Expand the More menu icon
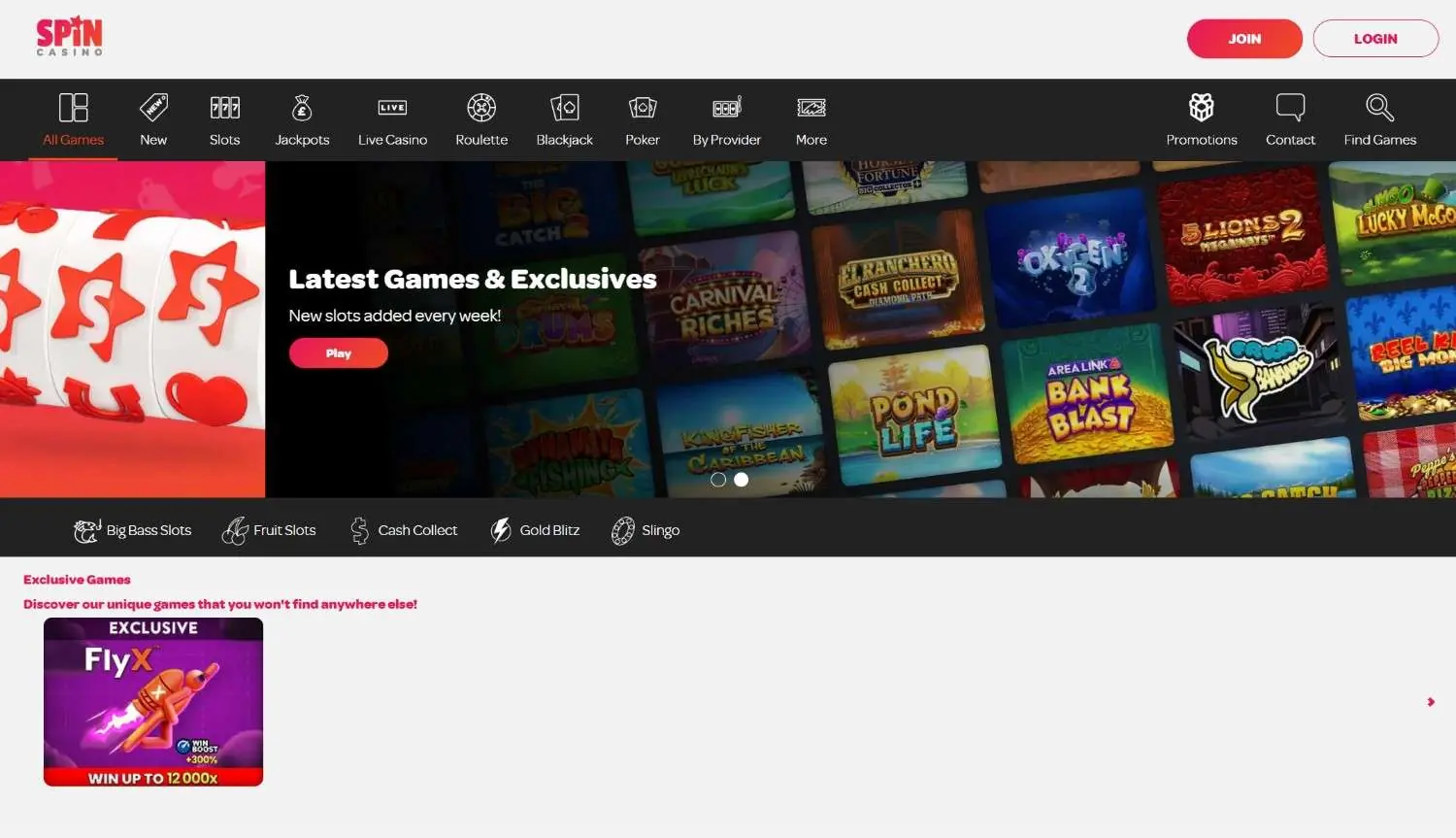This screenshot has width=1456, height=838. click(x=811, y=107)
